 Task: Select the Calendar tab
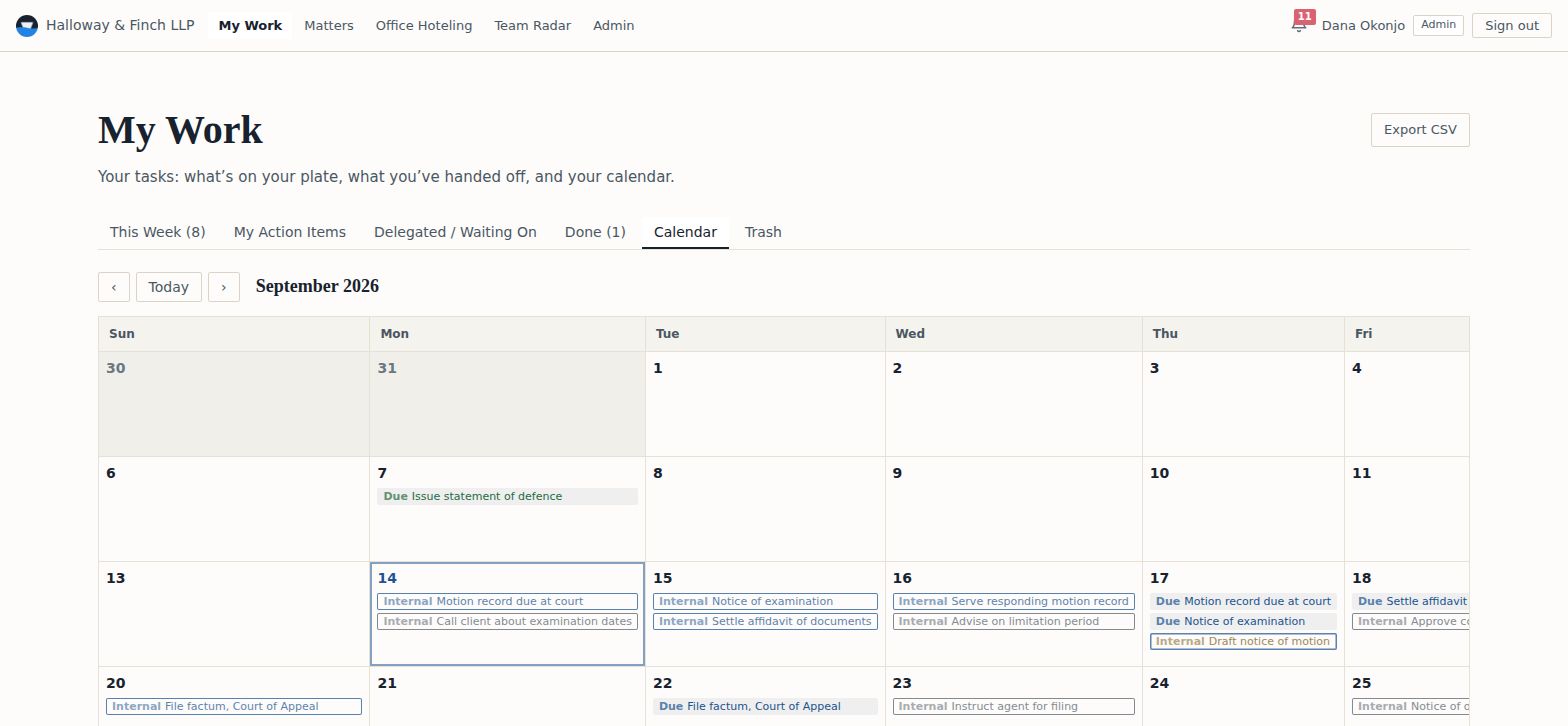(685, 232)
